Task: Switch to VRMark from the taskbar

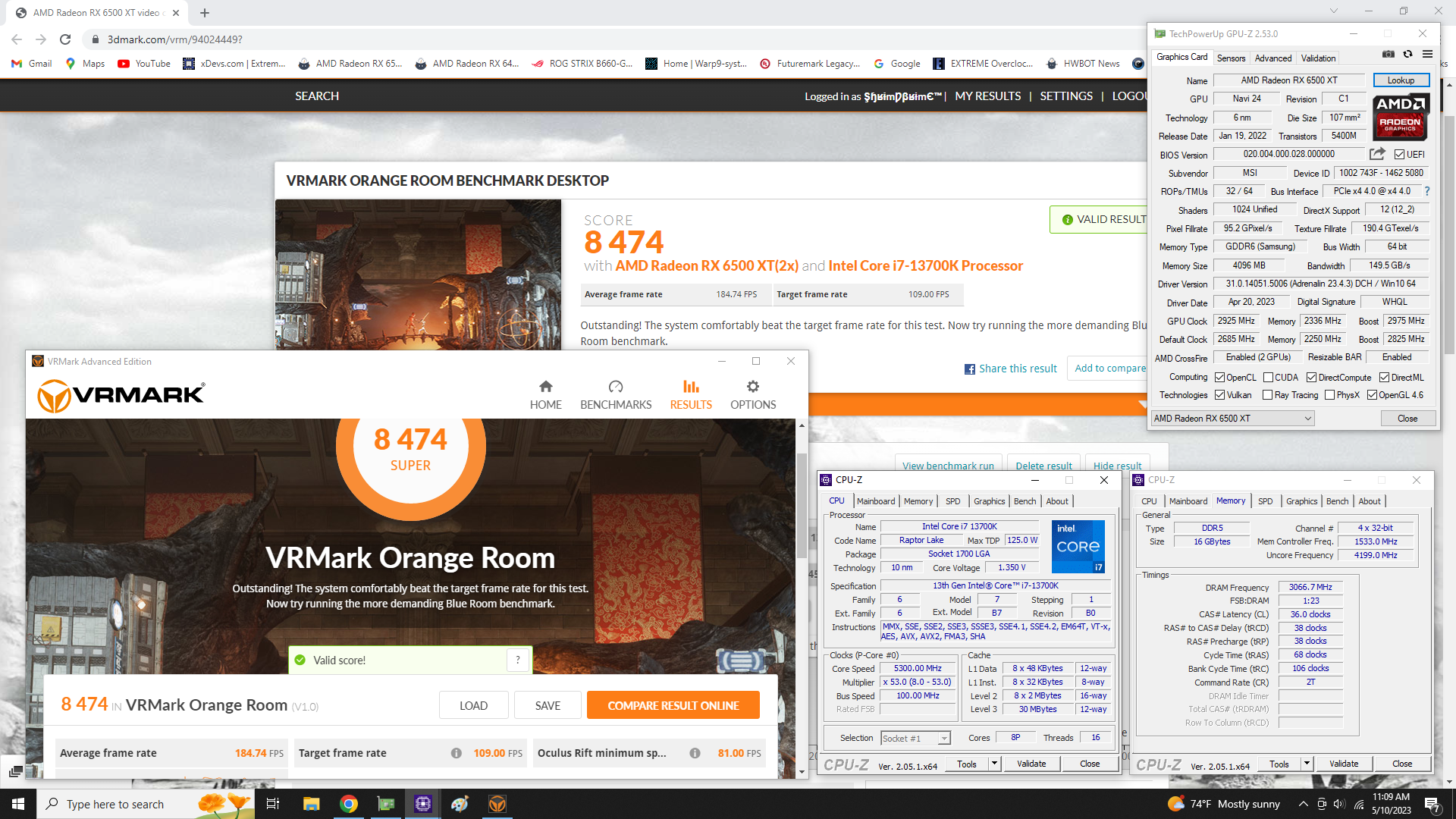Action: 497,804
